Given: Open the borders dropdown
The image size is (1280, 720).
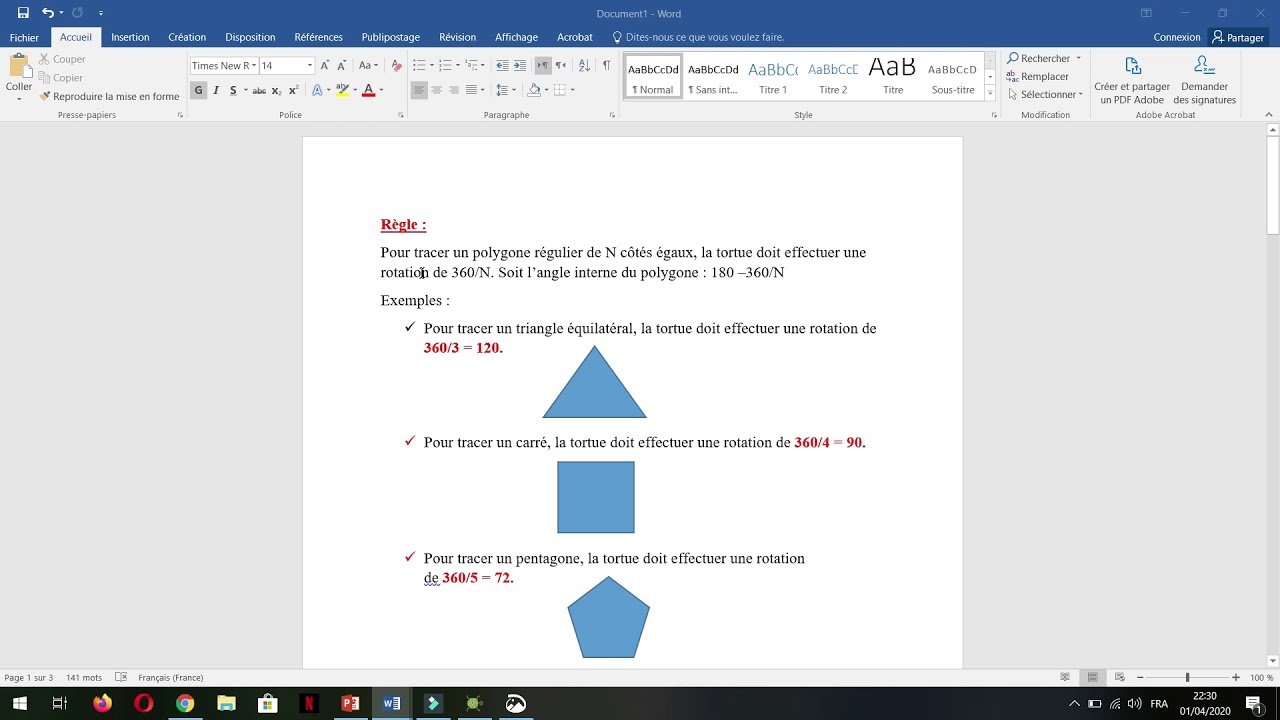Looking at the screenshot, I should coord(572,90).
